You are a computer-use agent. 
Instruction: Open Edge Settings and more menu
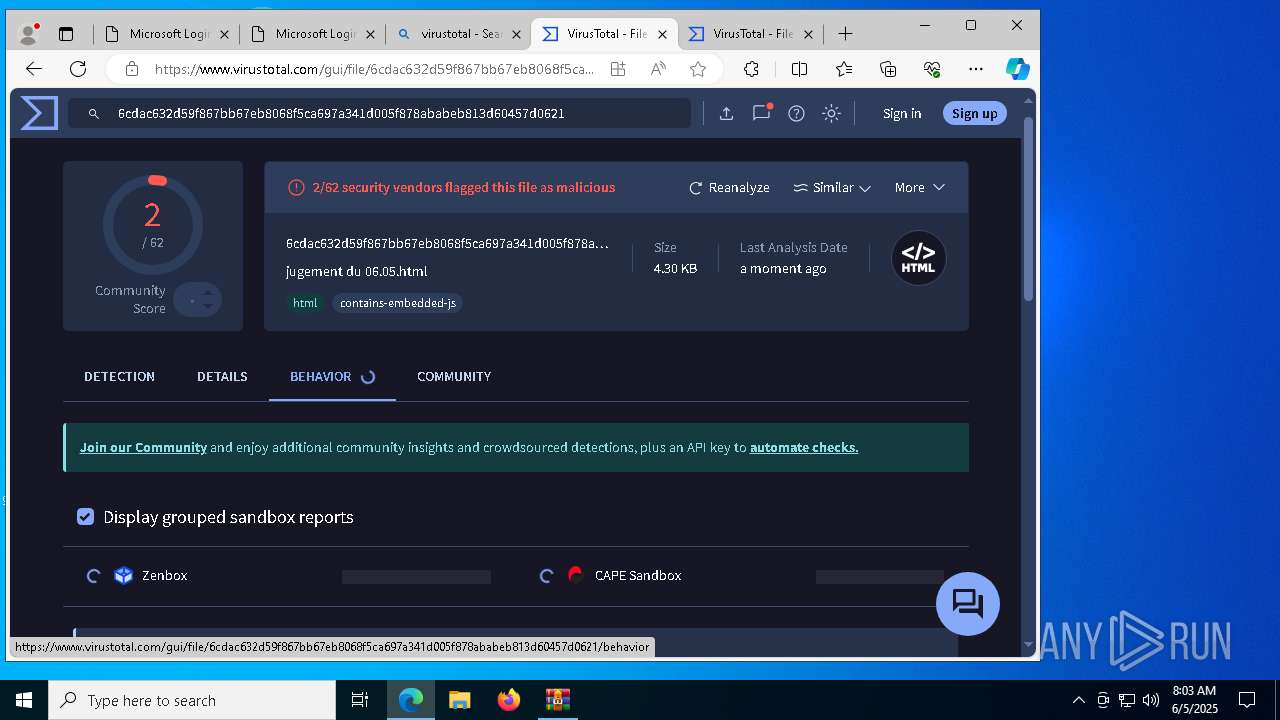[976, 69]
